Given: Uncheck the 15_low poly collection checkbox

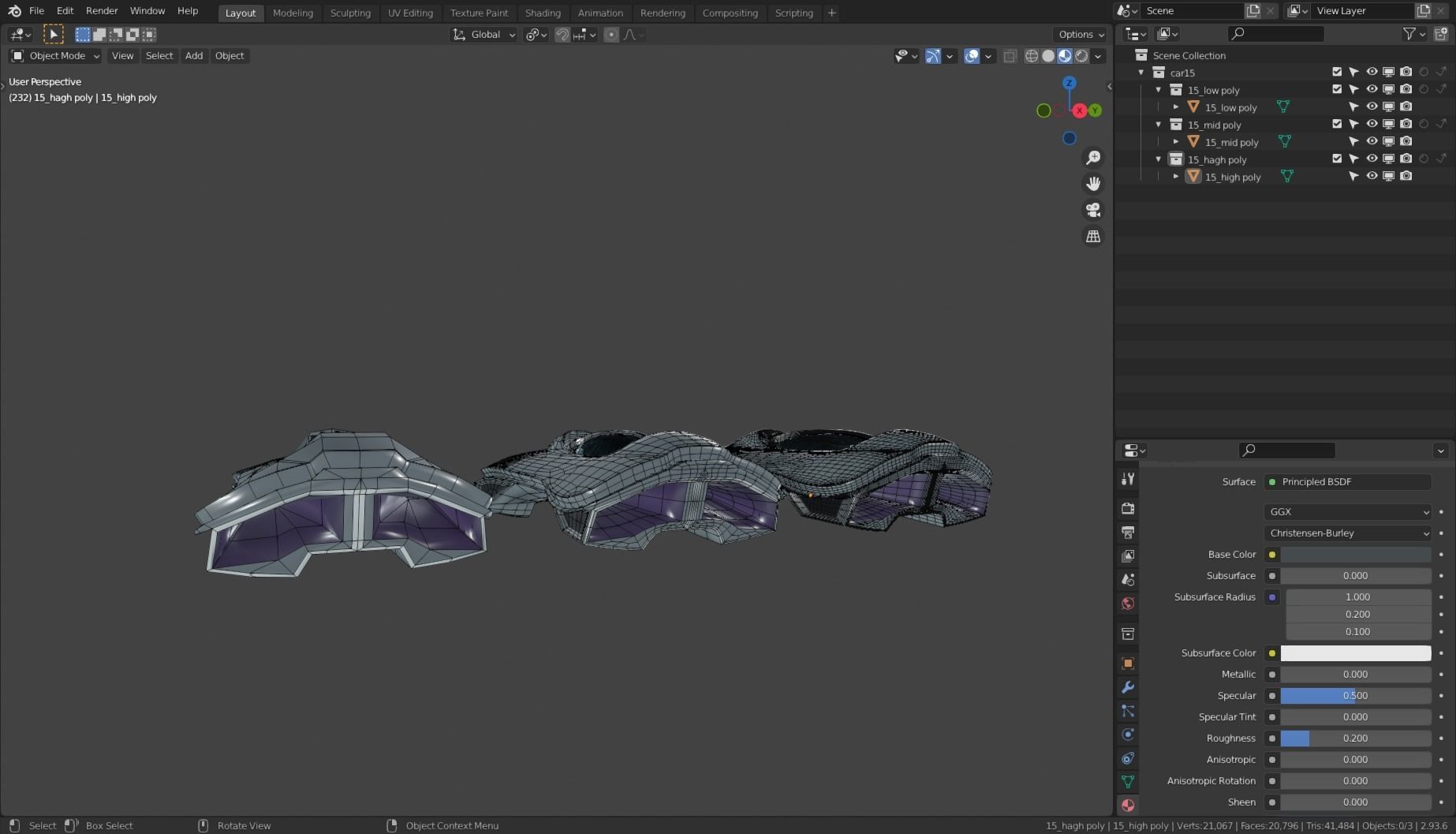Looking at the screenshot, I should (x=1337, y=89).
